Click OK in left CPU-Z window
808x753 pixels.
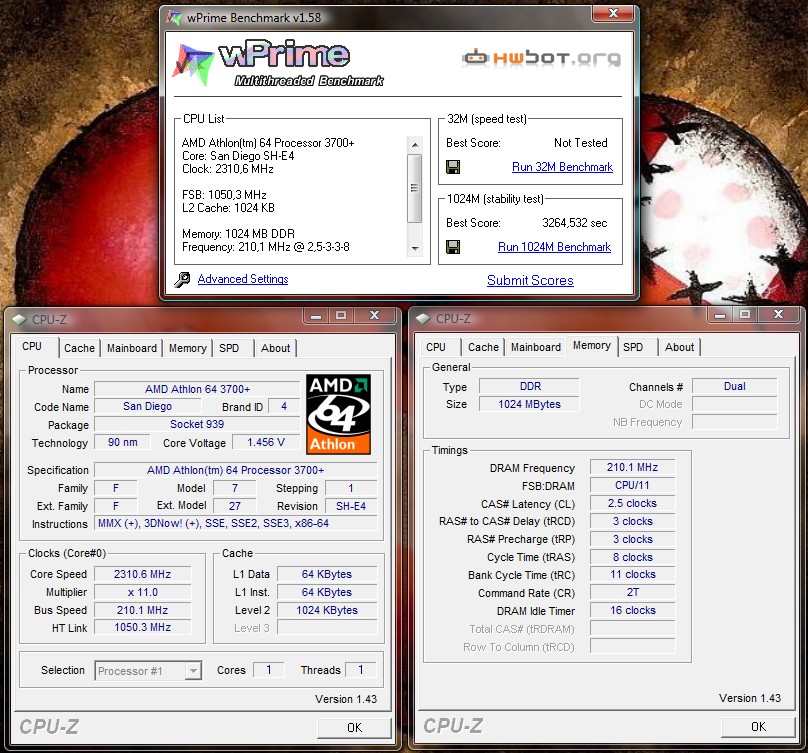tap(354, 728)
